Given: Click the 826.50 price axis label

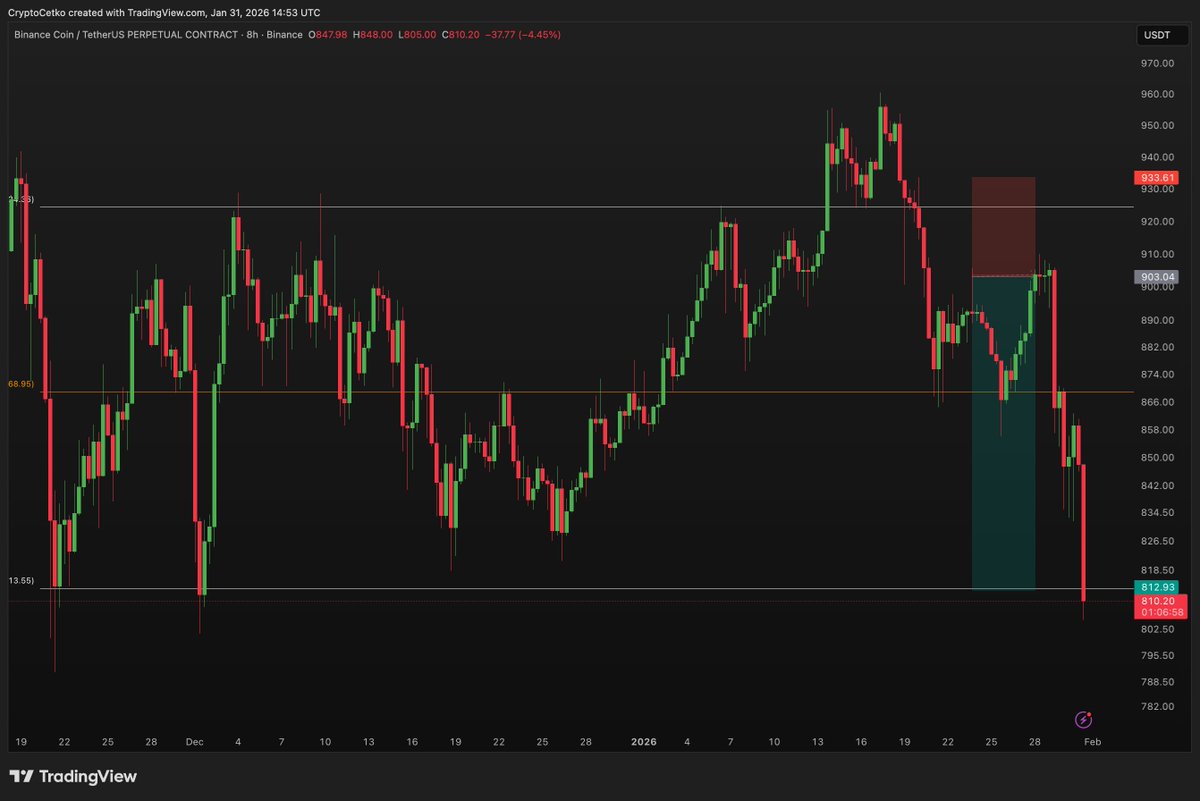Looking at the screenshot, I should [1157, 541].
